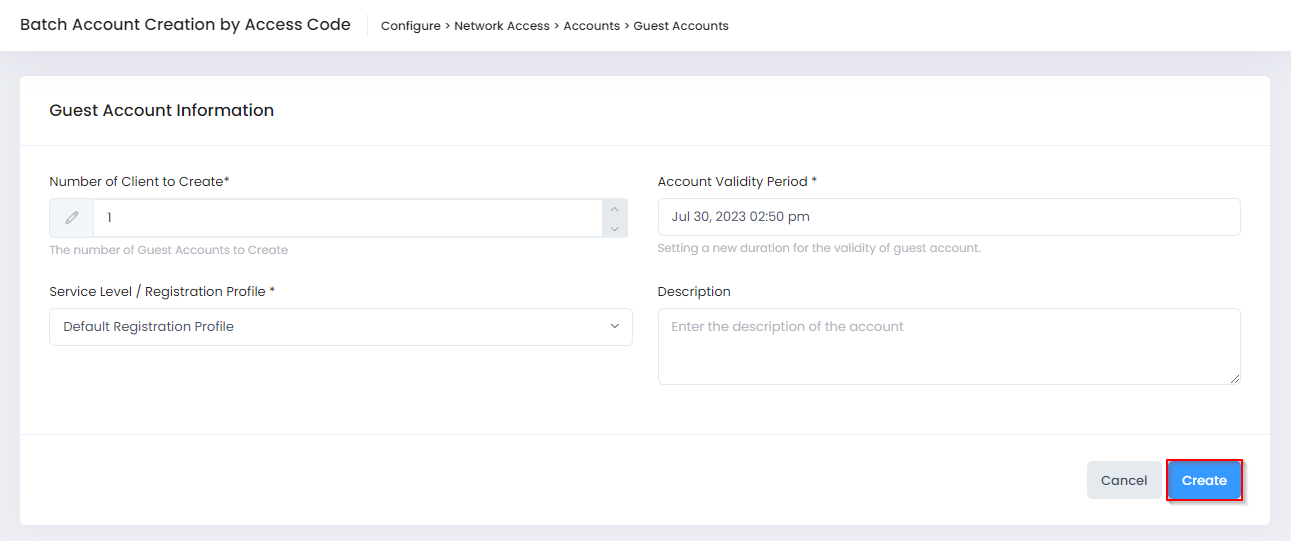
Task: Click the Description box resize handle
Action: click(x=1235, y=379)
